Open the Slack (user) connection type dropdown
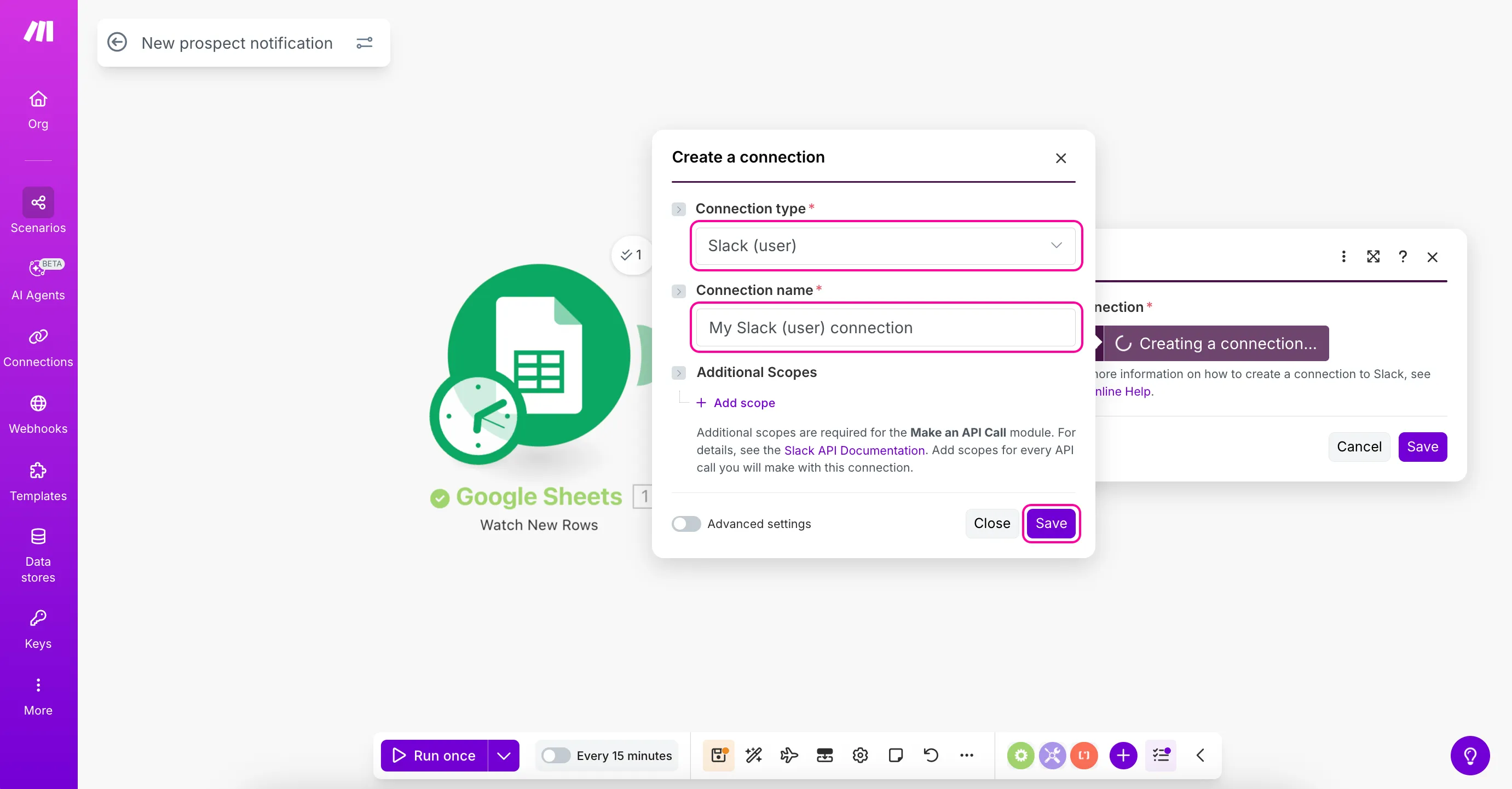Image resolution: width=1512 pixels, height=789 pixels. [885, 246]
